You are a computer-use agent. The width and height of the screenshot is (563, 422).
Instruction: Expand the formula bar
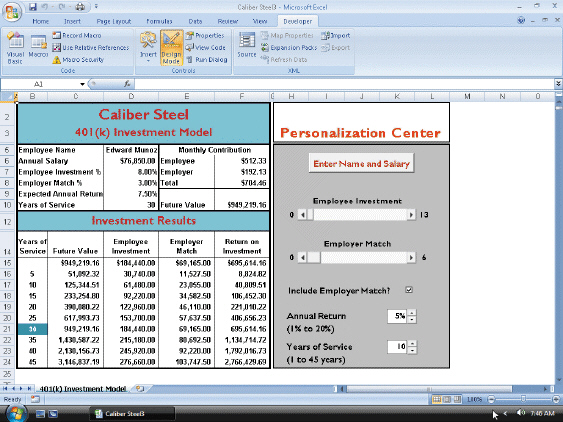point(558,84)
